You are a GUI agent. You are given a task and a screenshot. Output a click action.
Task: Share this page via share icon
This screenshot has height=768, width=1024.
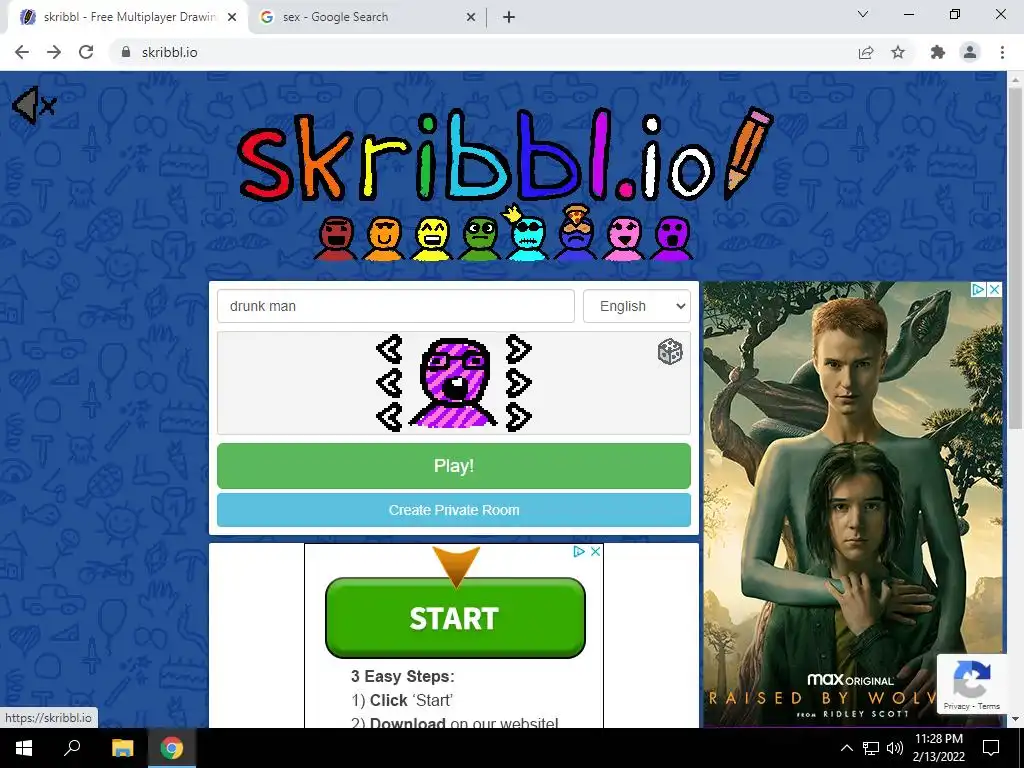(x=866, y=52)
